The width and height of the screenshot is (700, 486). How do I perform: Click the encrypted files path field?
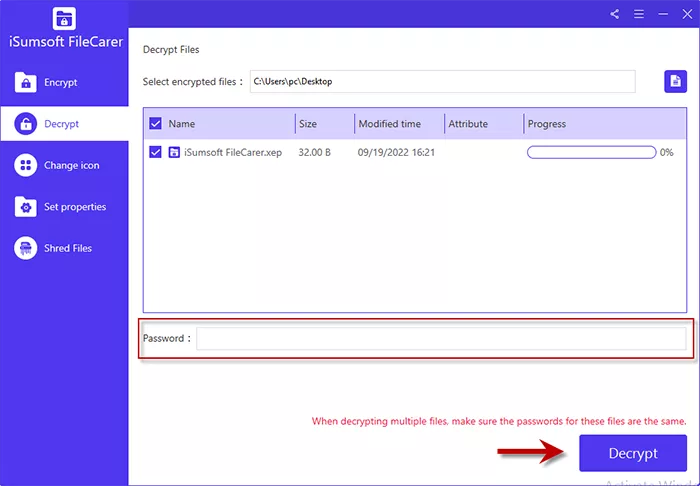pyautogui.click(x=442, y=82)
